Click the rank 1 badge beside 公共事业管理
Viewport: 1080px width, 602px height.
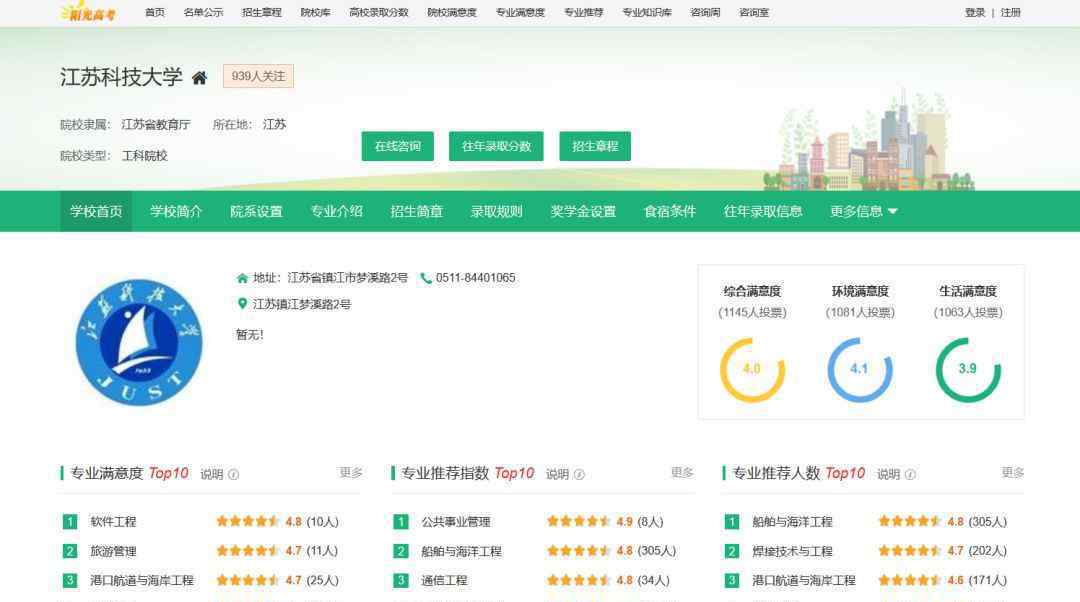tap(401, 522)
